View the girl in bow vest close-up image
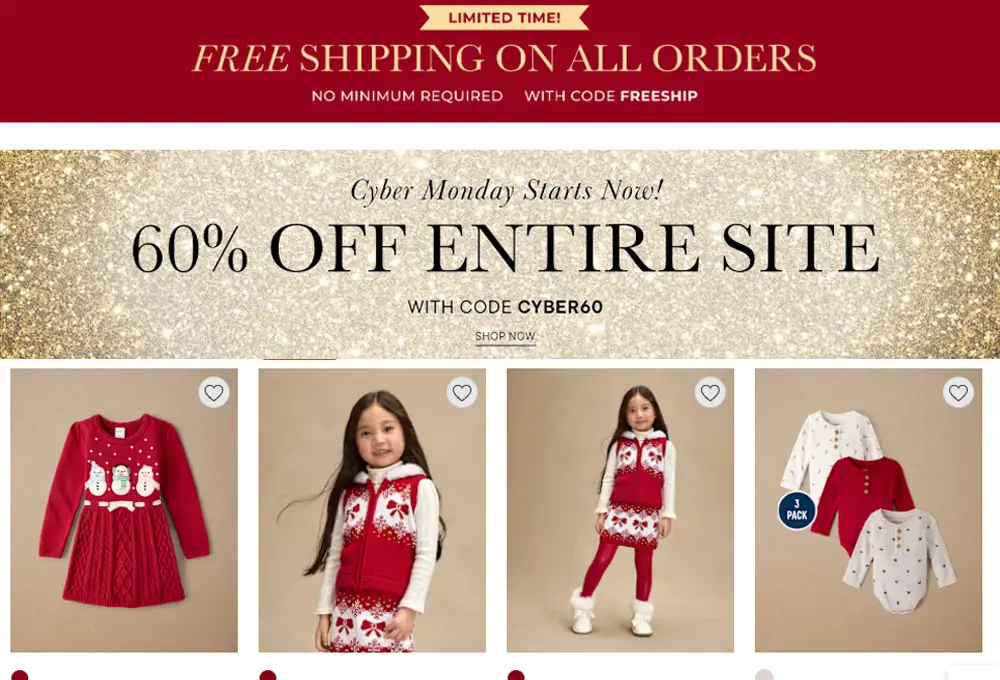 [372, 510]
